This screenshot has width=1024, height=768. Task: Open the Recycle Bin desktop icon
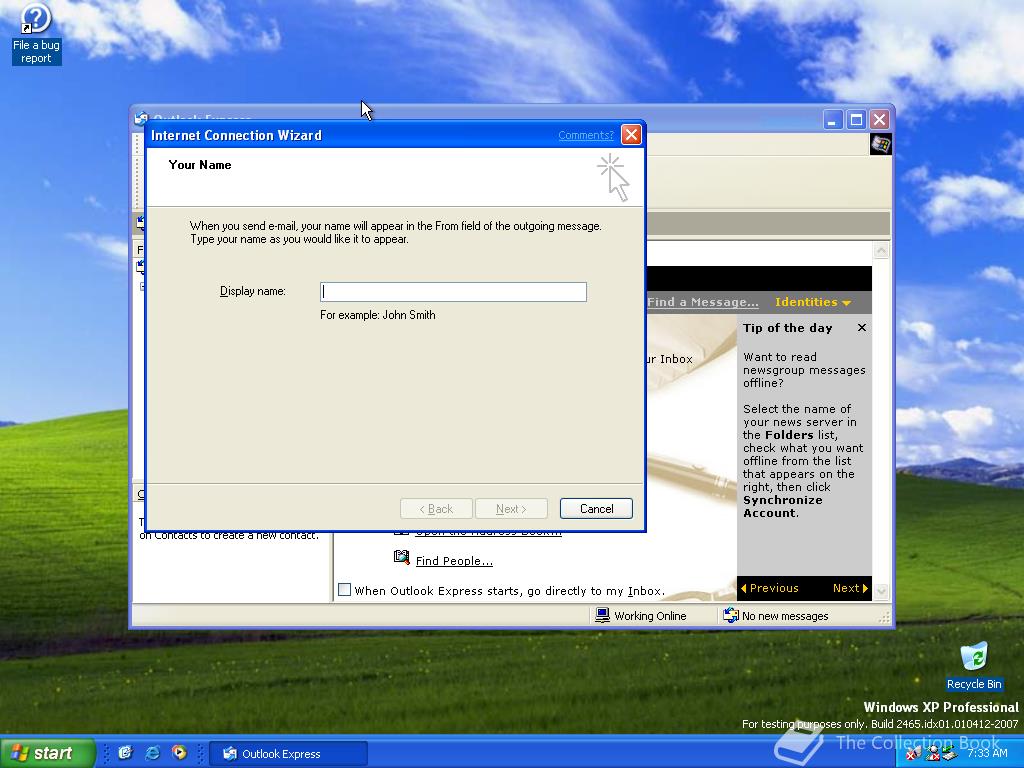point(974,666)
